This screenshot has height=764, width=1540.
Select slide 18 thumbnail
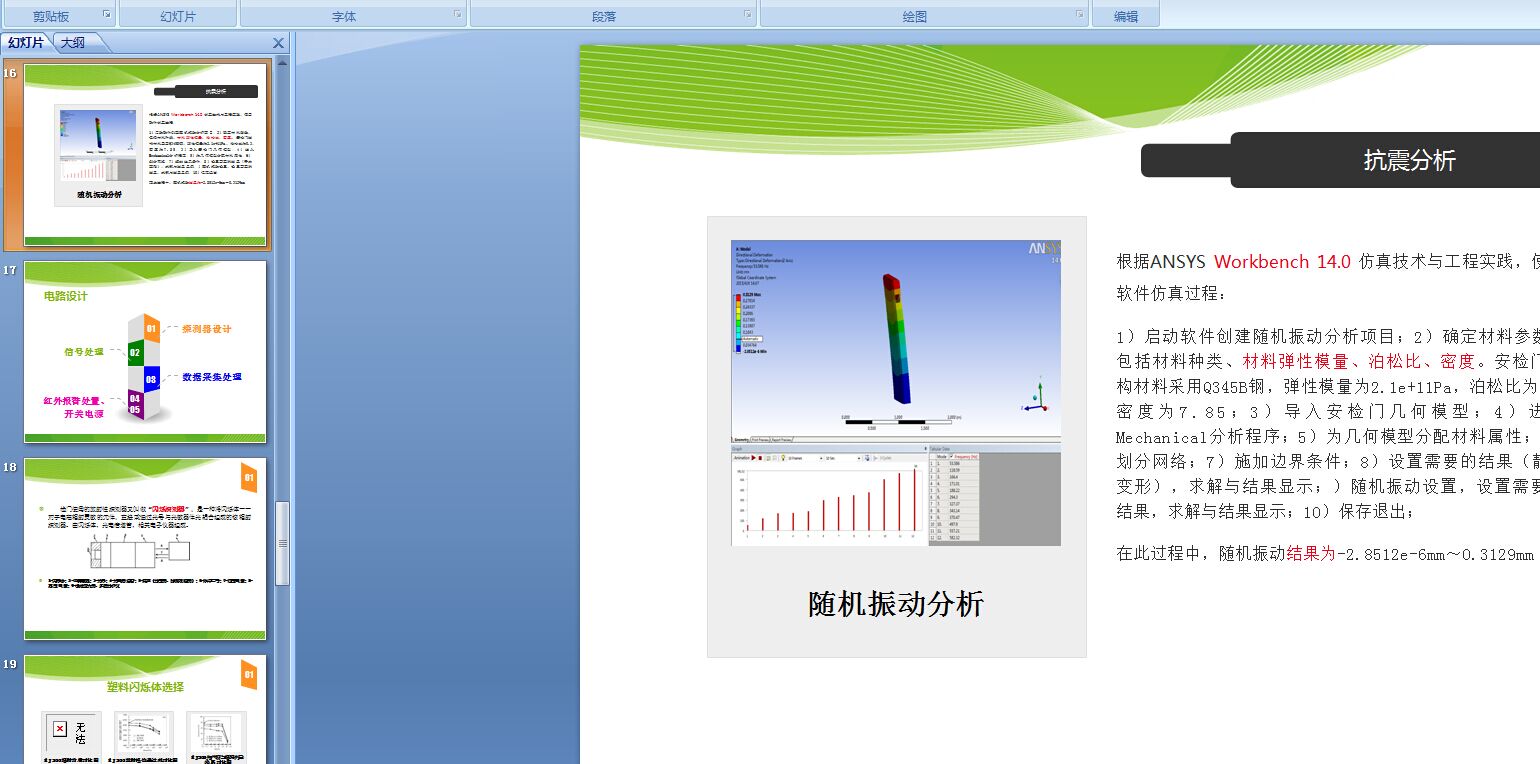[x=144, y=549]
